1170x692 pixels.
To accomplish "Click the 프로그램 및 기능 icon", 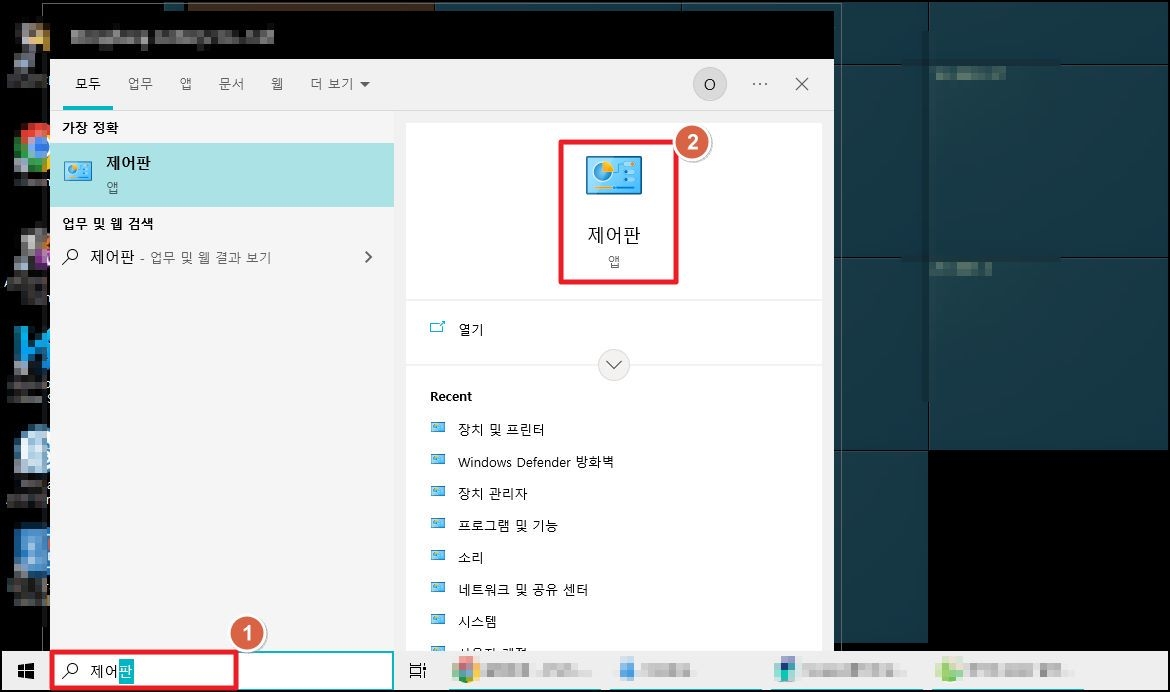I will [x=438, y=525].
